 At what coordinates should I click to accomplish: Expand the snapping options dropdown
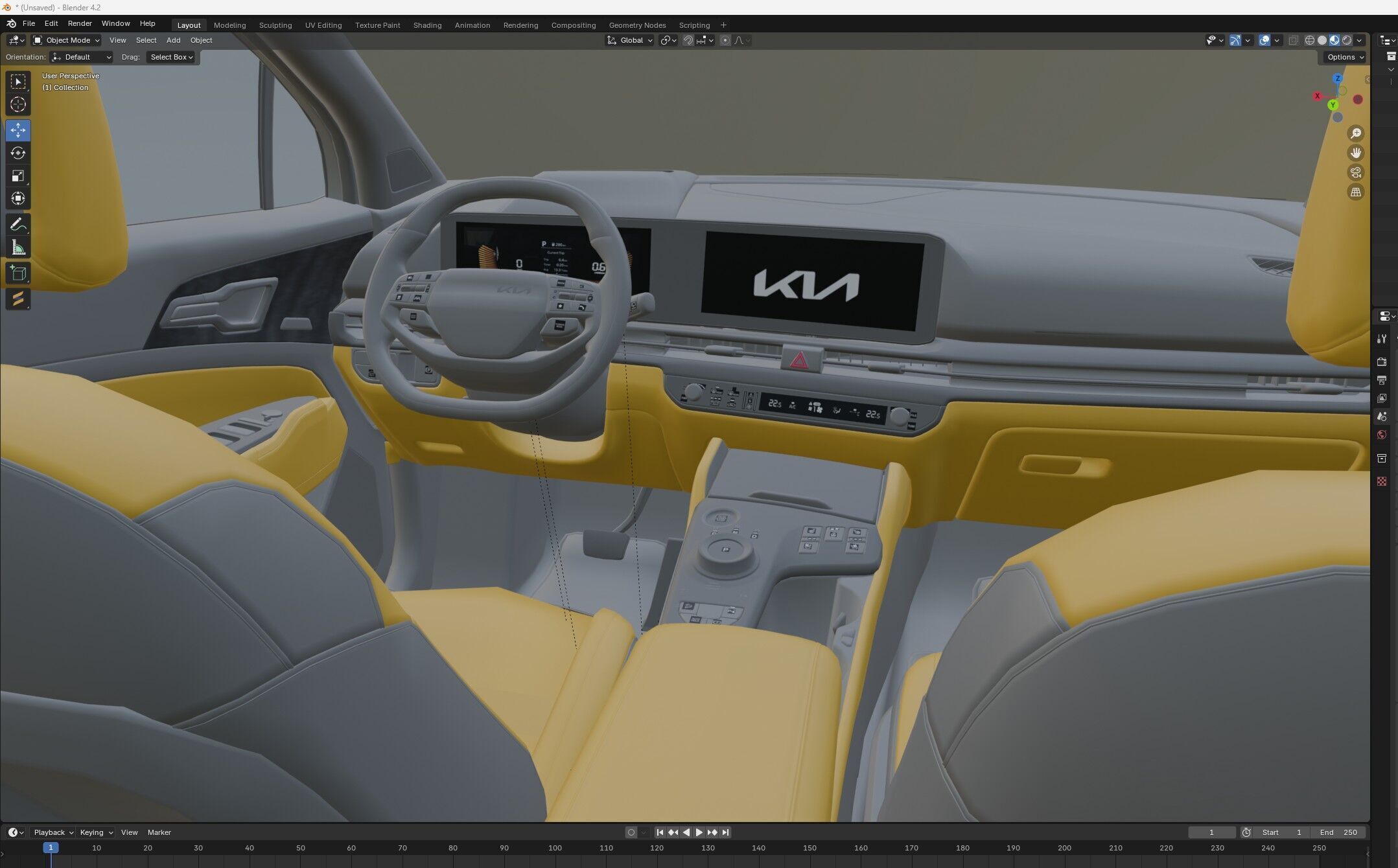point(705,40)
